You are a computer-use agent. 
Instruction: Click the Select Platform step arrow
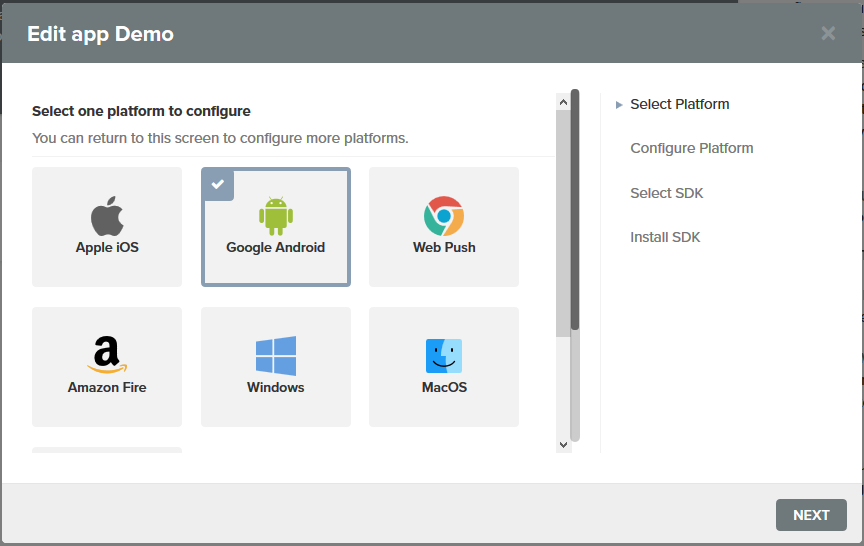tap(619, 105)
